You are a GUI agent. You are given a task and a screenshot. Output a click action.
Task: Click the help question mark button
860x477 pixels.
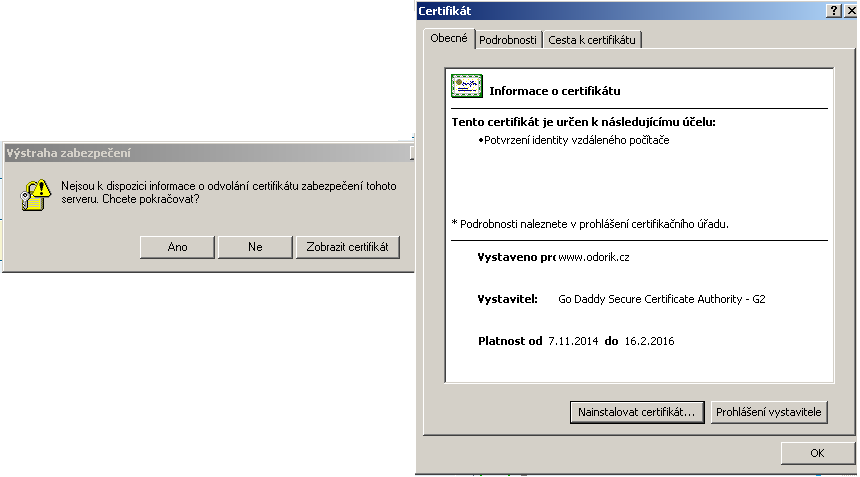click(x=833, y=10)
